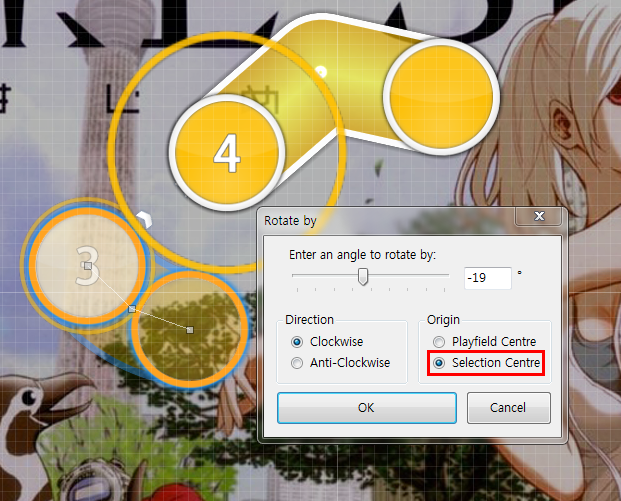Click the angle input field showing -19
Screen dimensions: 621x501
pos(488,278)
